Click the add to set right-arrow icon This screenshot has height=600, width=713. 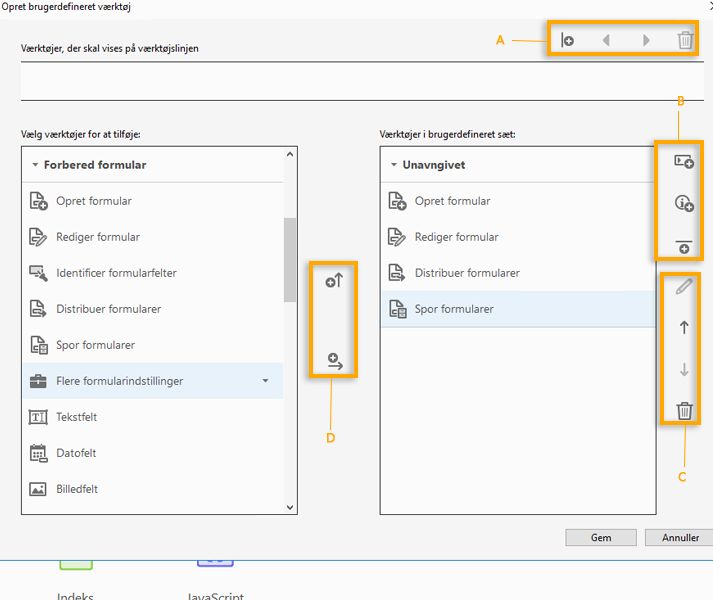click(x=334, y=361)
